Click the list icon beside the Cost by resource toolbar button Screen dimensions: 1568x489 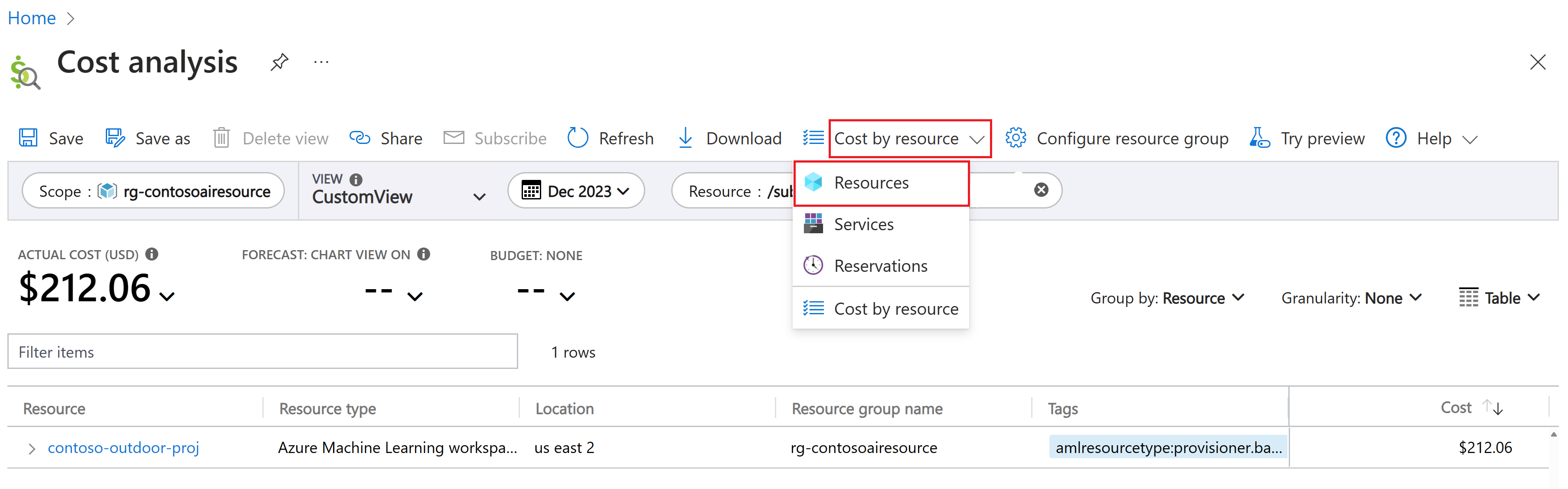pos(813,138)
